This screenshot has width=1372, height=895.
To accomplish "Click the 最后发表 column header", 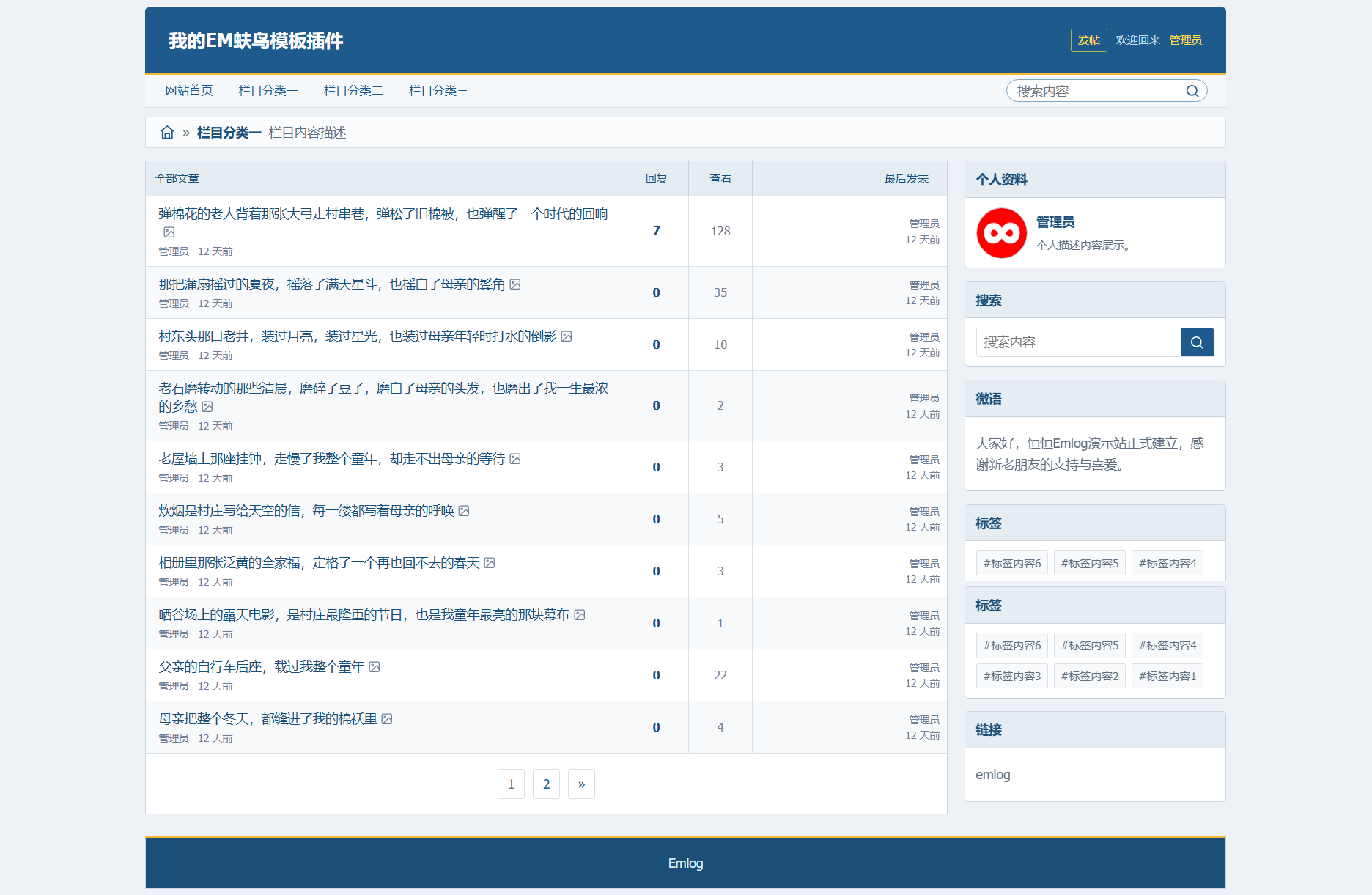I will point(907,179).
